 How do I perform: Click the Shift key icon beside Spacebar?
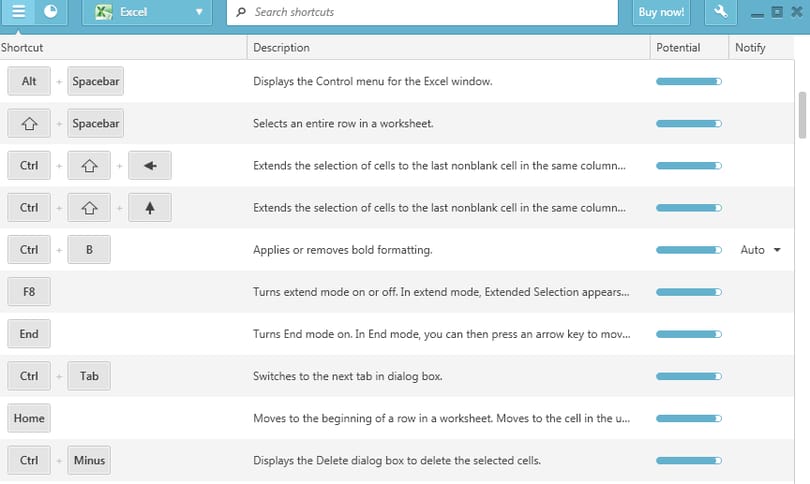tap(29, 123)
